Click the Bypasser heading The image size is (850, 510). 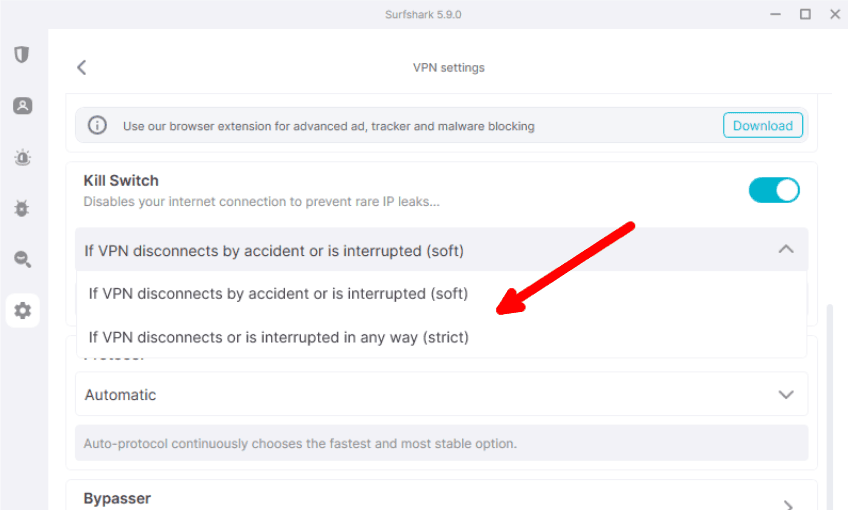click(117, 499)
